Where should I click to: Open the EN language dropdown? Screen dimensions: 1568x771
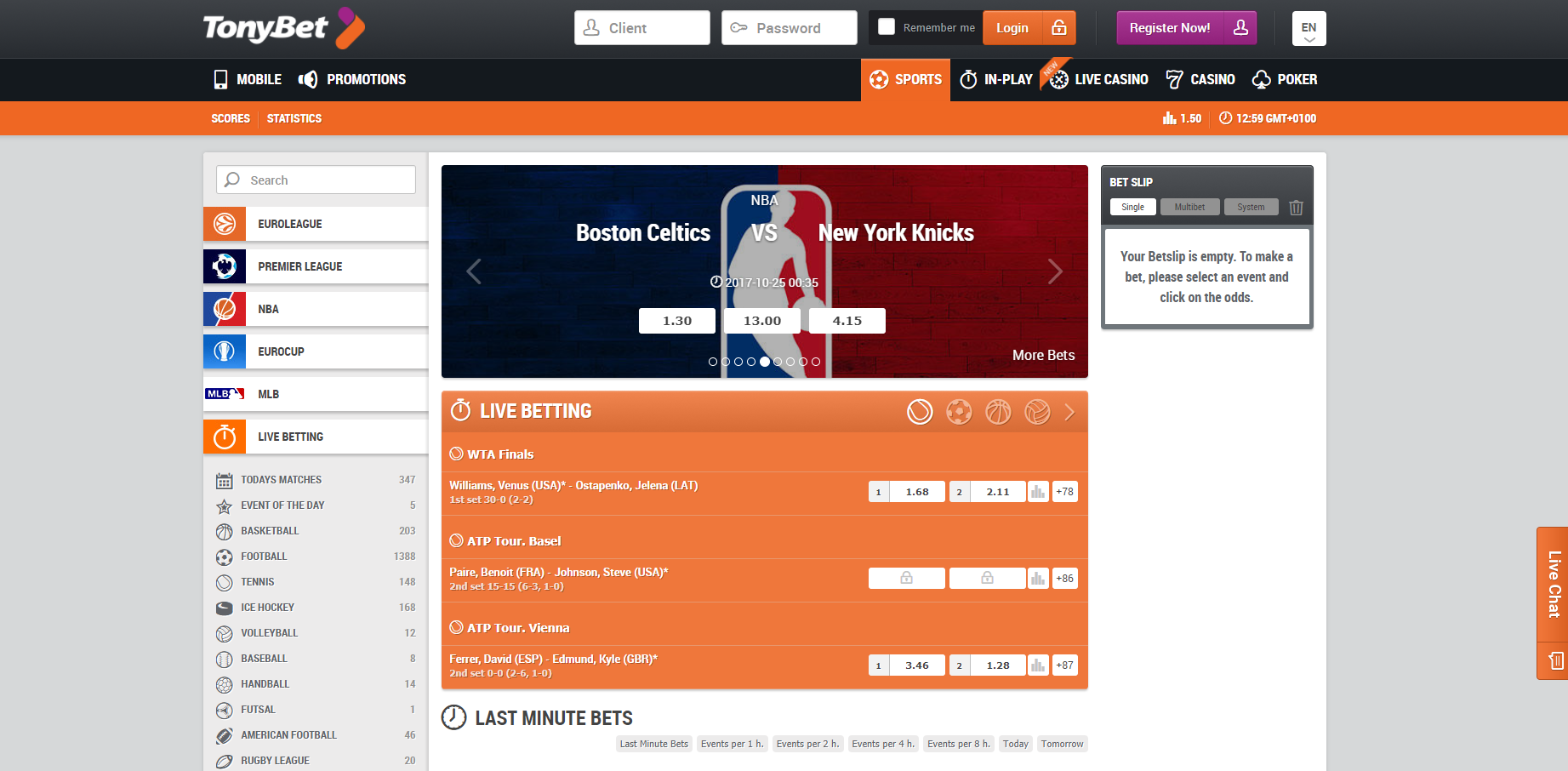[x=1309, y=28]
